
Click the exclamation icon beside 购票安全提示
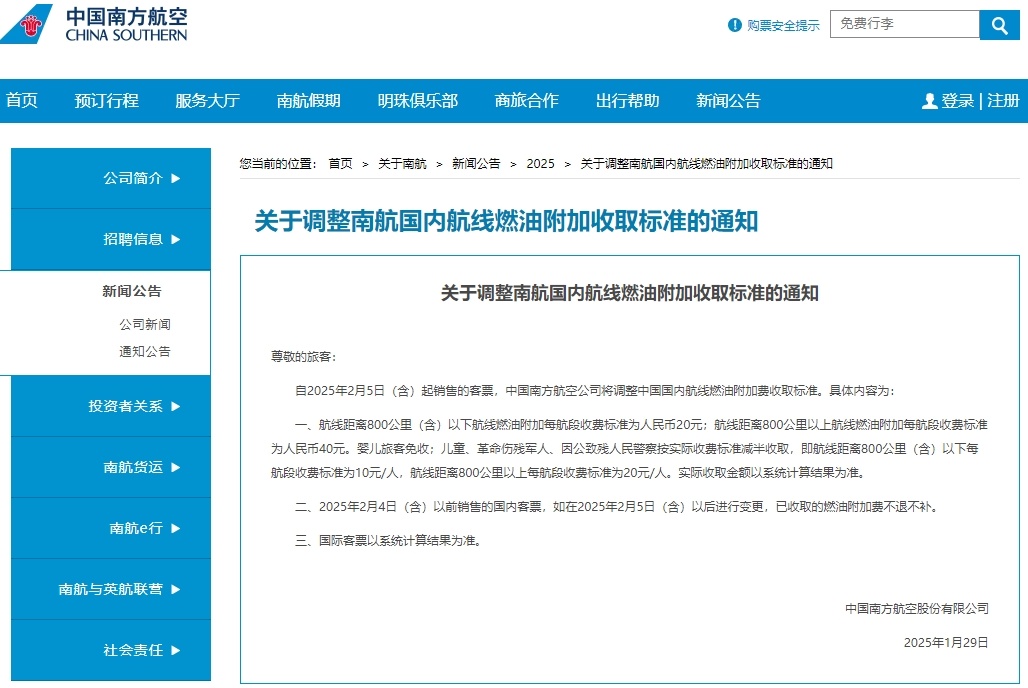pyautogui.click(x=734, y=25)
